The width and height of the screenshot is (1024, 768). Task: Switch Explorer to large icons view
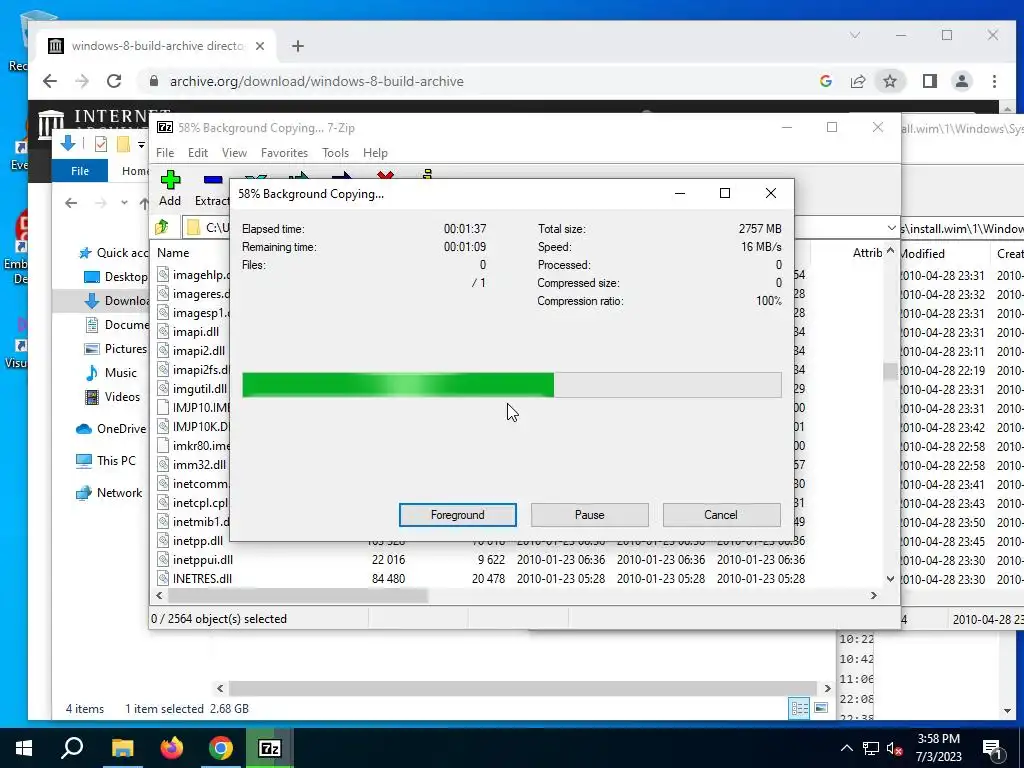coord(821,708)
